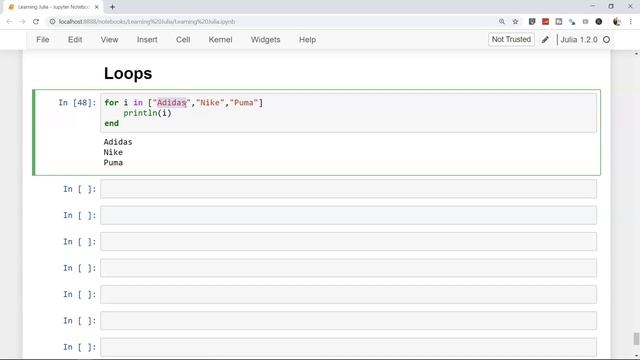Open the Chrome three-dot menu

click(631, 22)
